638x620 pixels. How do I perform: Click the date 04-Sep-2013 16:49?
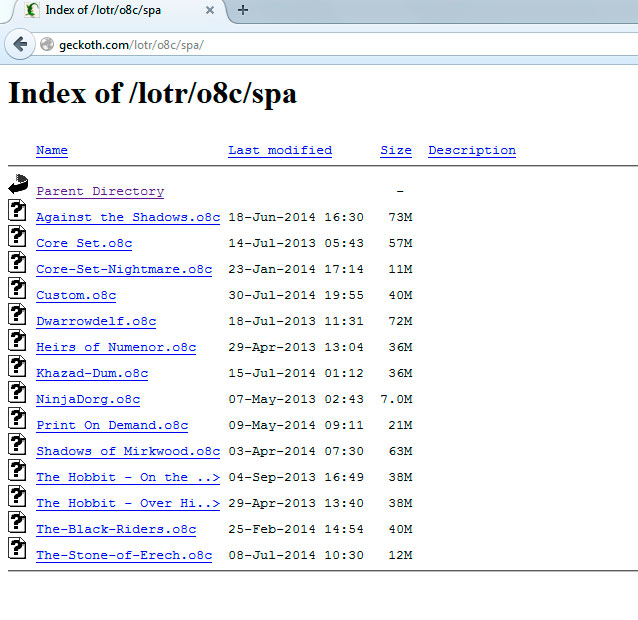(296, 478)
